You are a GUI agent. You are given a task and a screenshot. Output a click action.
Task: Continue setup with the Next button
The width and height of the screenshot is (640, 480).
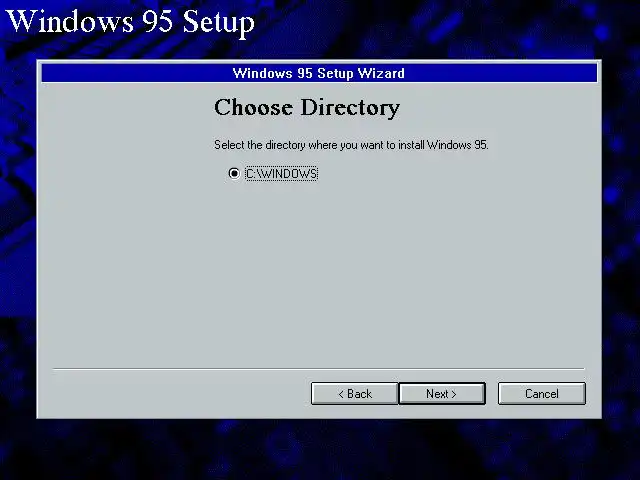coord(442,393)
